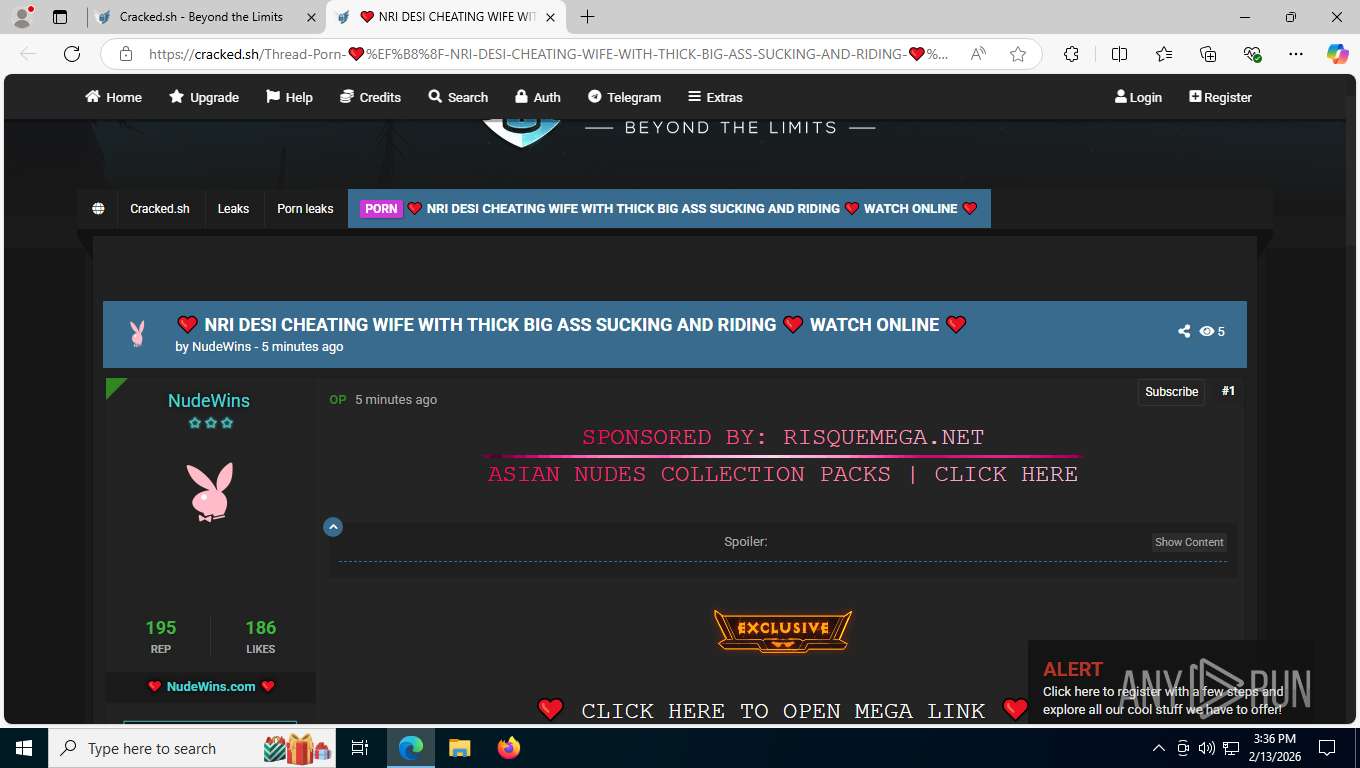Image resolution: width=1360 pixels, height=768 pixels.
Task: Open Credits in site navigation
Action: [x=370, y=97]
